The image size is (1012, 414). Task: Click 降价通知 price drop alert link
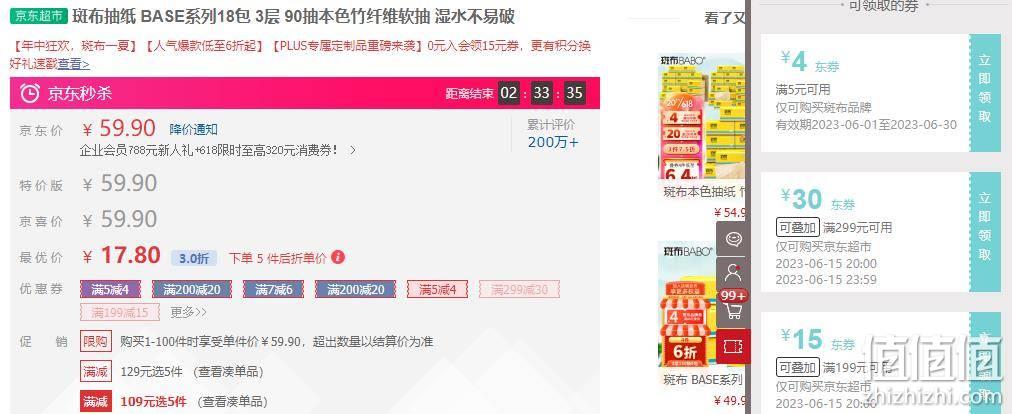(x=194, y=129)
